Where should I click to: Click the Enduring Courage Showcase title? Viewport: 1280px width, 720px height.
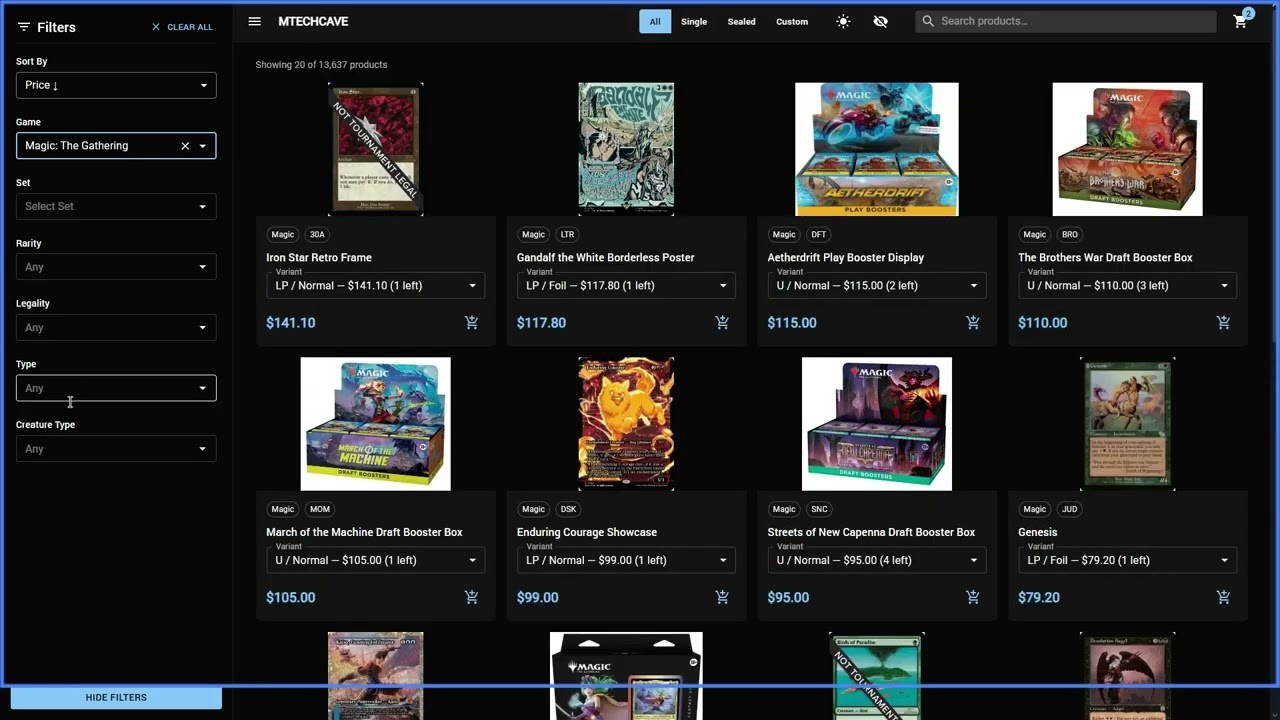587,532
